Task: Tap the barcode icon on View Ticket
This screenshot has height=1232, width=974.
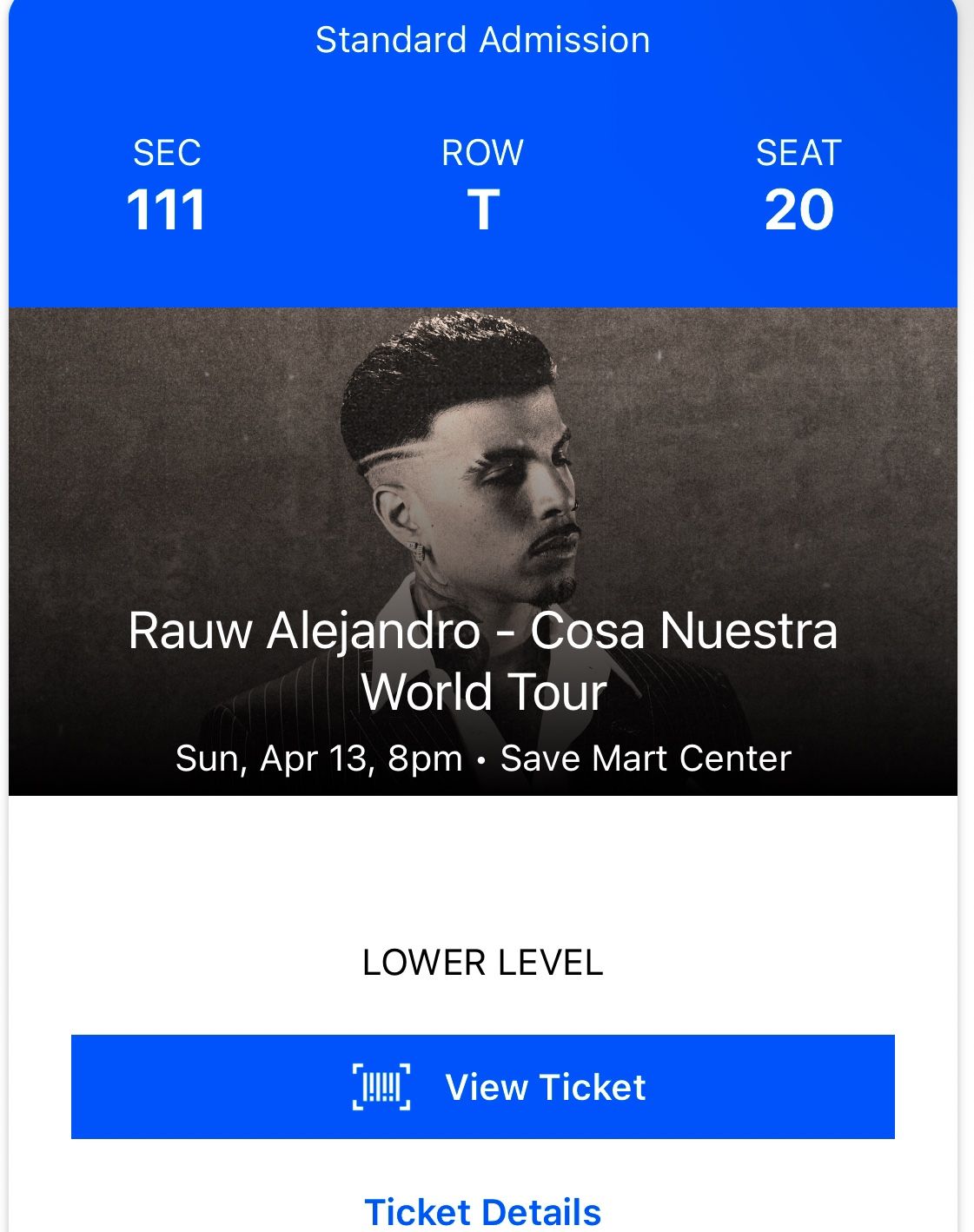Action: pos(381,1087)
